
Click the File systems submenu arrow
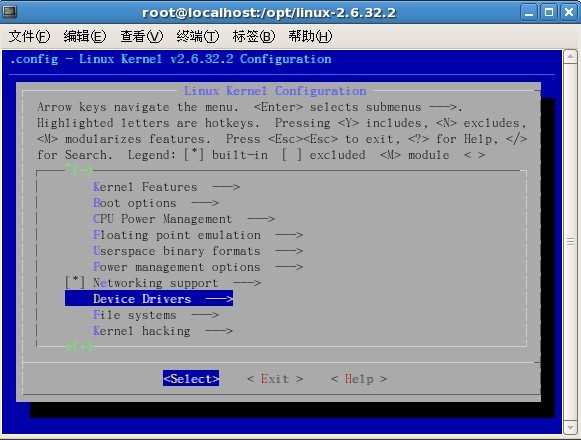(x=205, y=315)
